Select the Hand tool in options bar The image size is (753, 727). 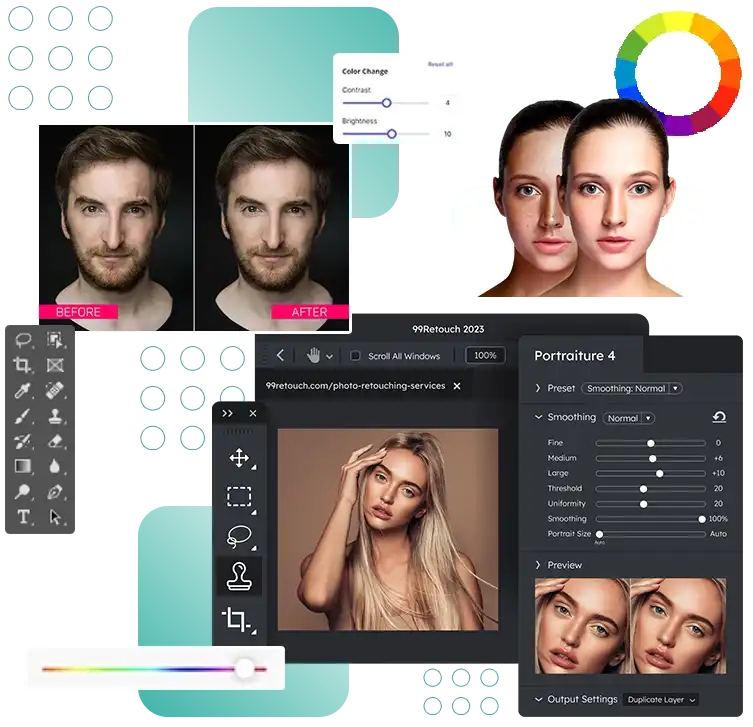[x=314, y=356]
